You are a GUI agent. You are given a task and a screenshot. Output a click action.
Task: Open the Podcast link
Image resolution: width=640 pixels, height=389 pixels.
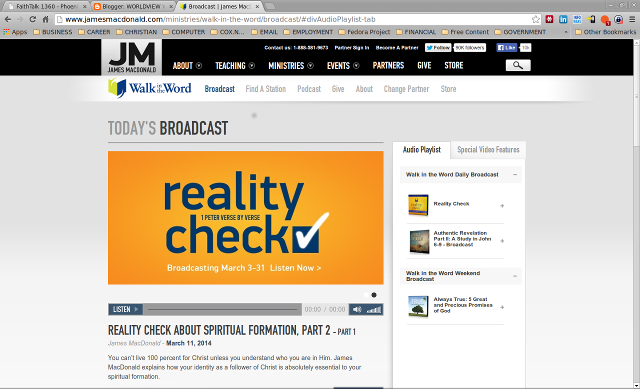click(x=309, y=89)
